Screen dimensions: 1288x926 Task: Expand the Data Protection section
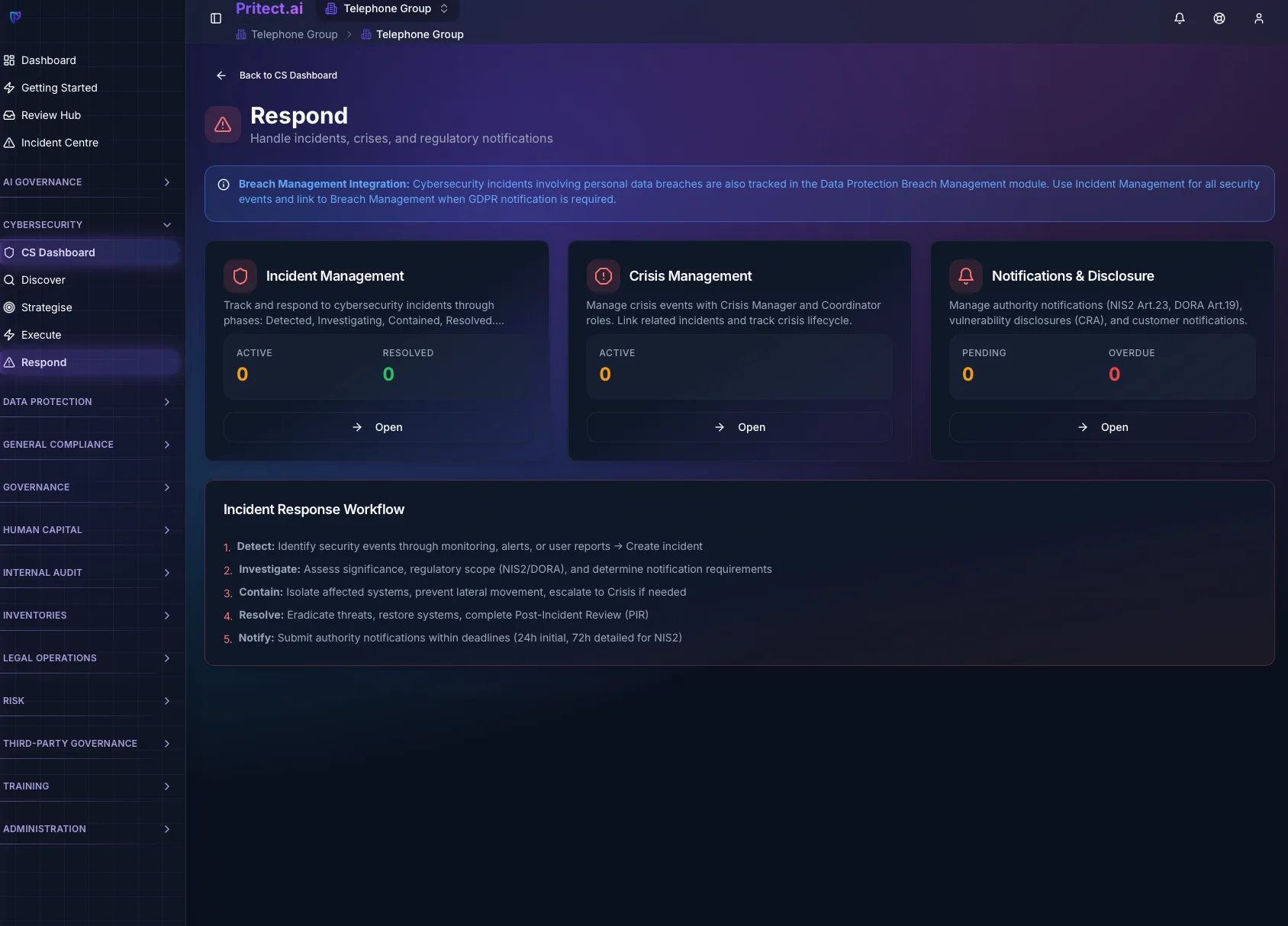[x=87, y=402]
